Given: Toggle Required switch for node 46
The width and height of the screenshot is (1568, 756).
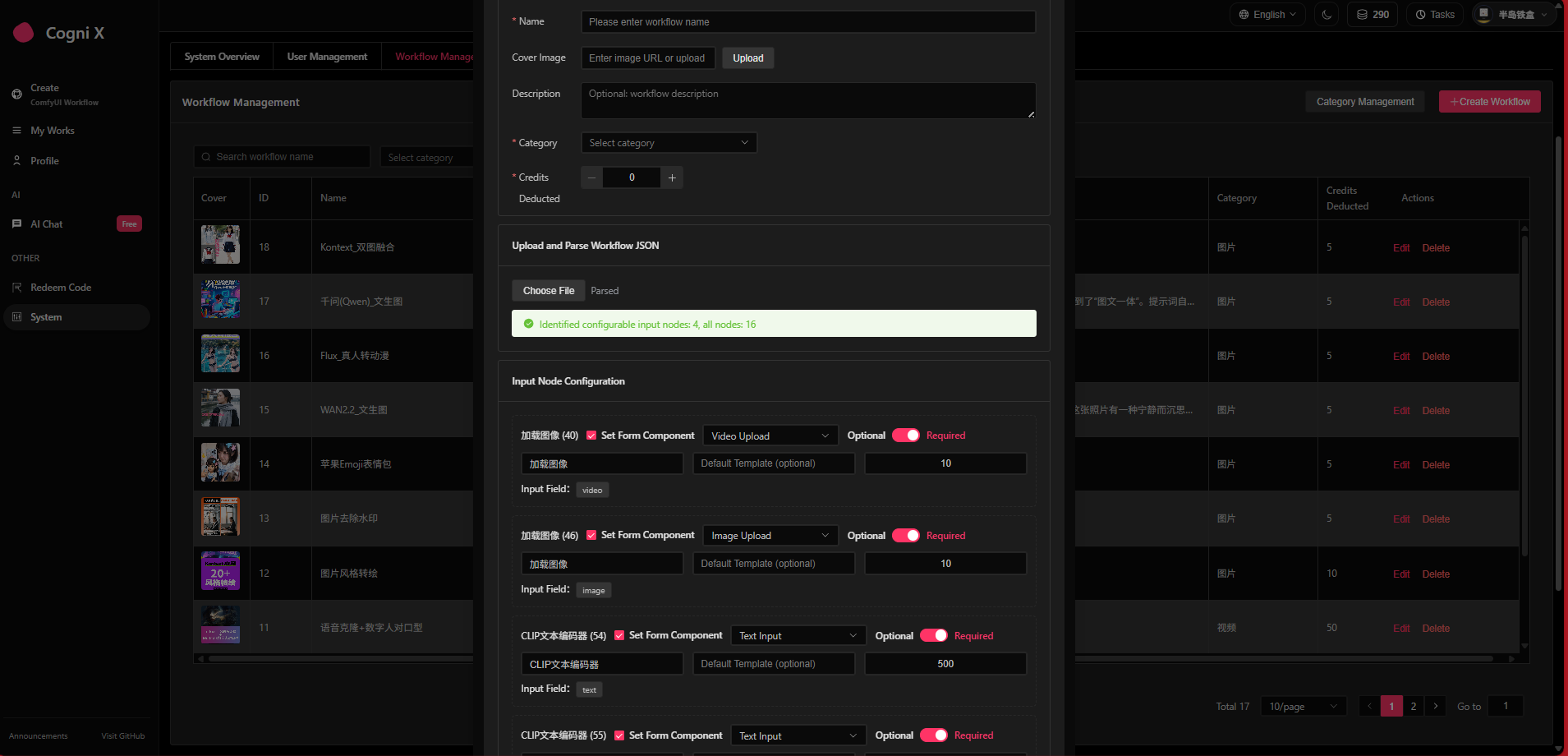Looking at the screenshot, I should coord(906,536).
